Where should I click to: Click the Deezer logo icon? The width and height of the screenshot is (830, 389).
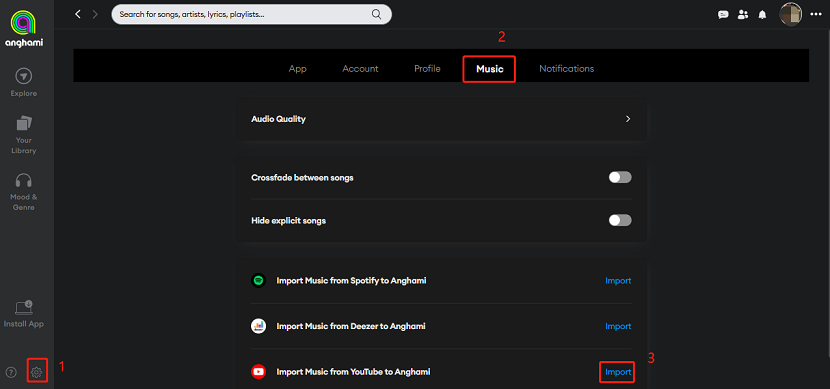pyautogui.click(x=258, y=326)
